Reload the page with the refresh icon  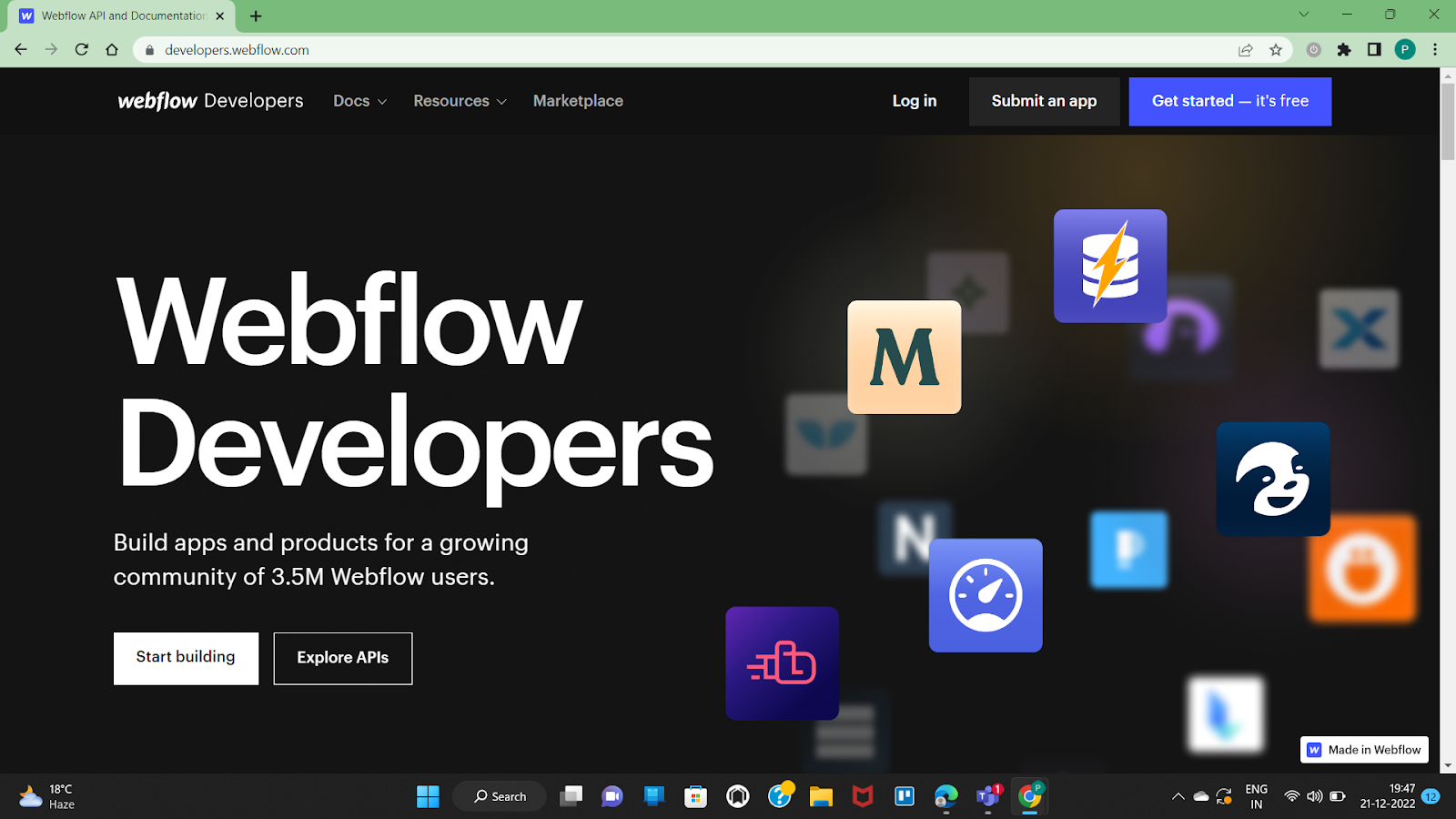82,49
